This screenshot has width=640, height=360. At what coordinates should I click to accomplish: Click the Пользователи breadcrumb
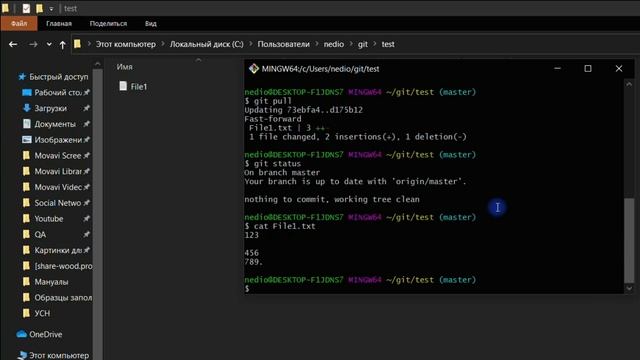(x=283, y=44)
